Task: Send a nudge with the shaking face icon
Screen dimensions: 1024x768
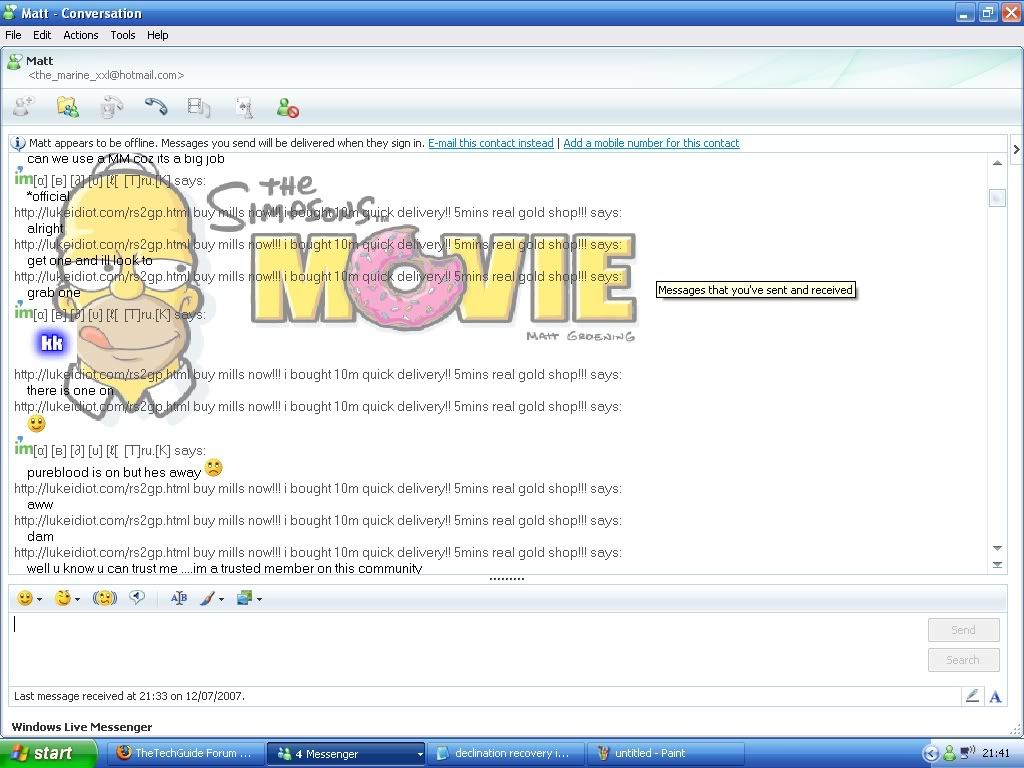Action: click(x=104, y=598)
